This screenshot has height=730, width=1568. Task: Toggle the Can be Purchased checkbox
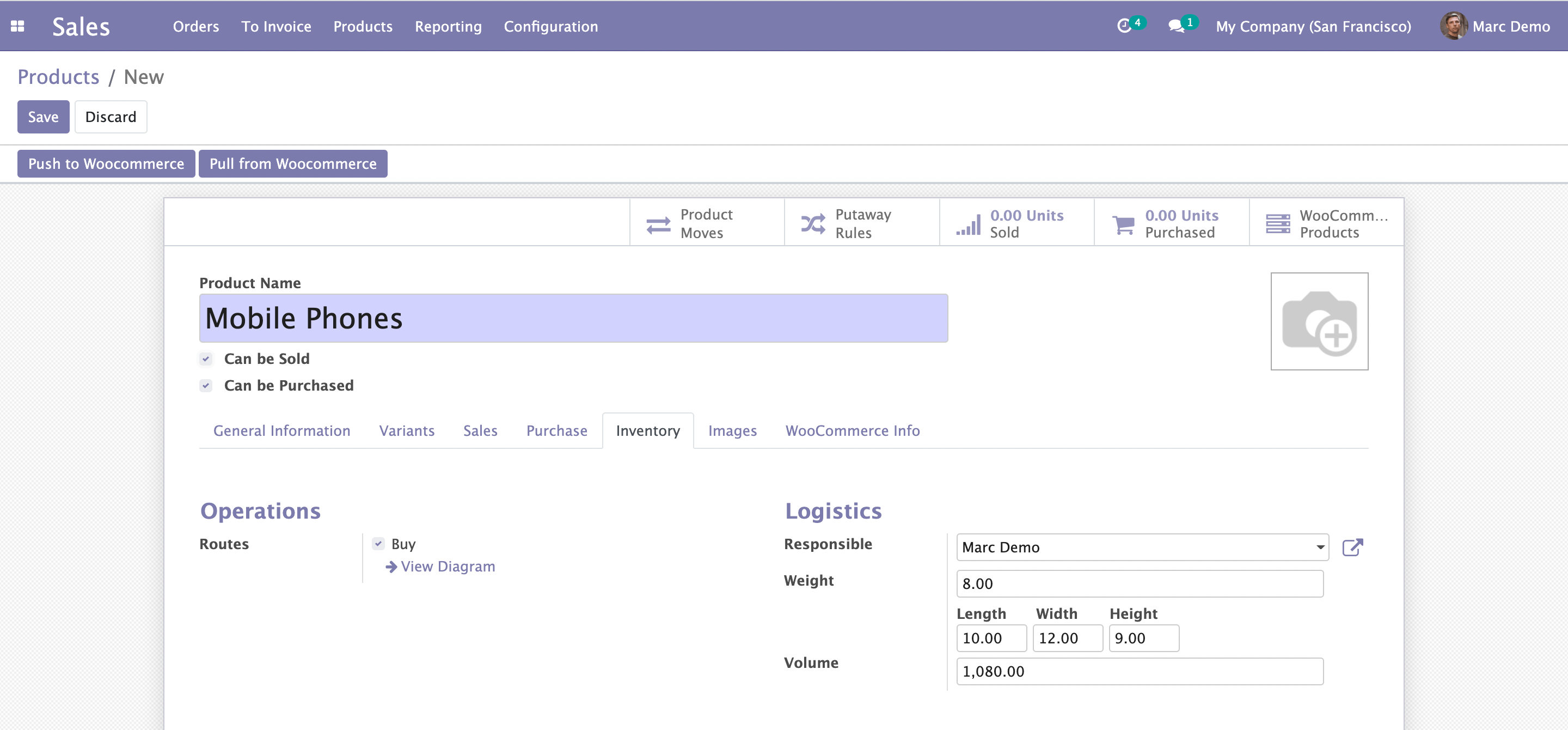[x=206, y=385]
